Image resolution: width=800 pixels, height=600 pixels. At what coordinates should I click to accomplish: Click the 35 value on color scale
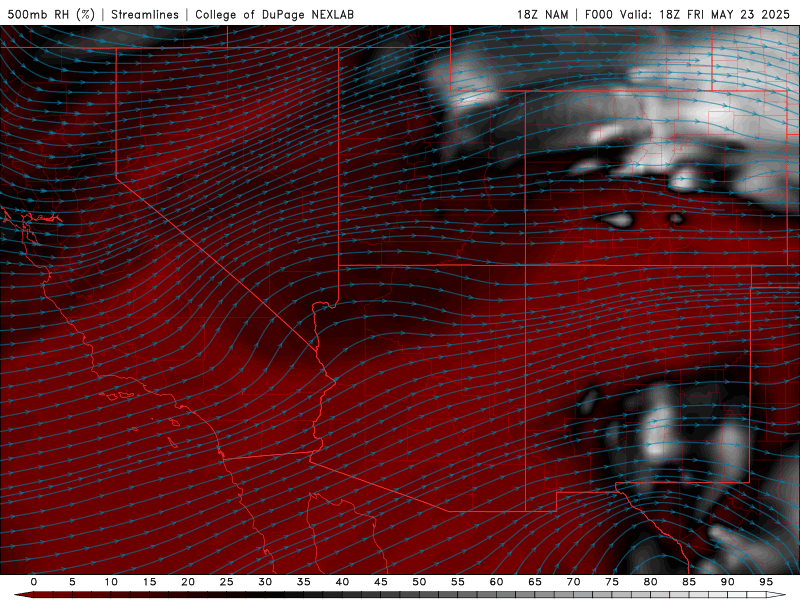(x=304, y=582)
